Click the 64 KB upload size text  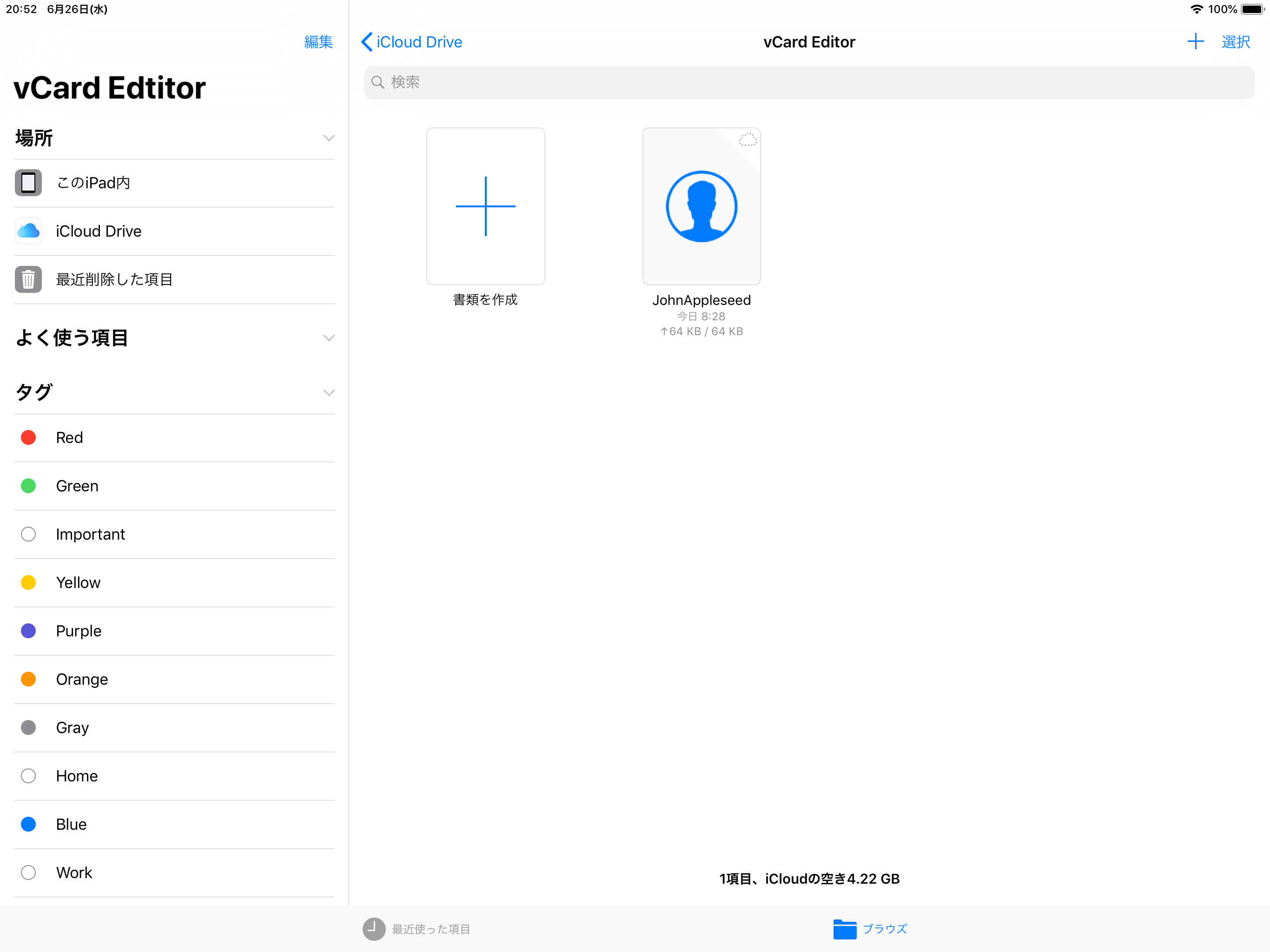click(701, 331)
